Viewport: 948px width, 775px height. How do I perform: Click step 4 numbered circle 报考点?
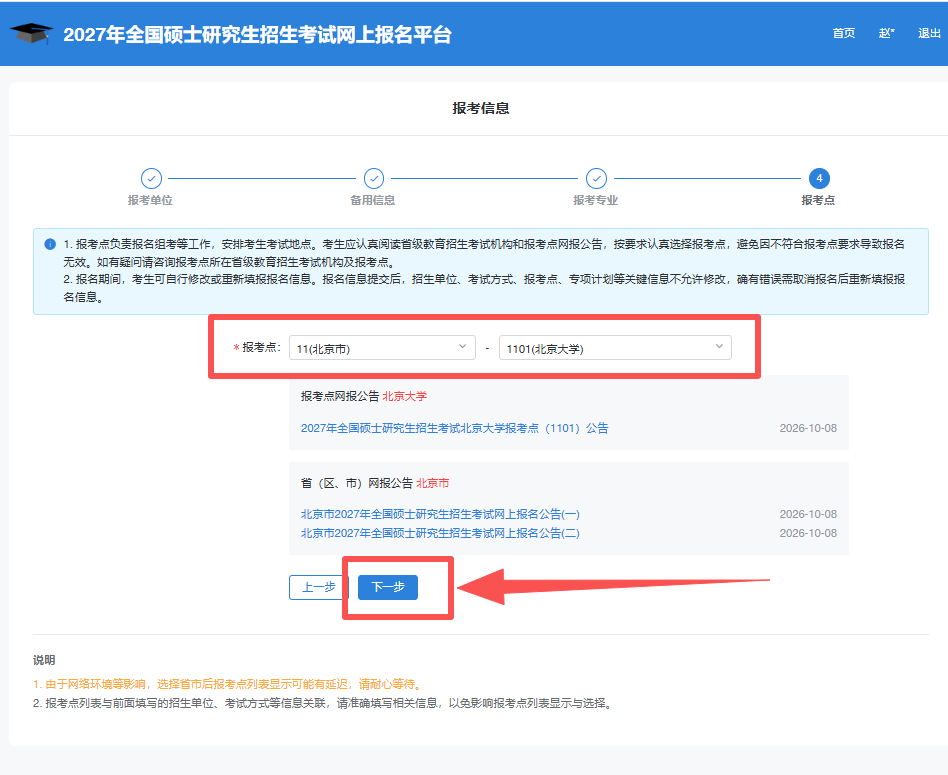(819, 178)
